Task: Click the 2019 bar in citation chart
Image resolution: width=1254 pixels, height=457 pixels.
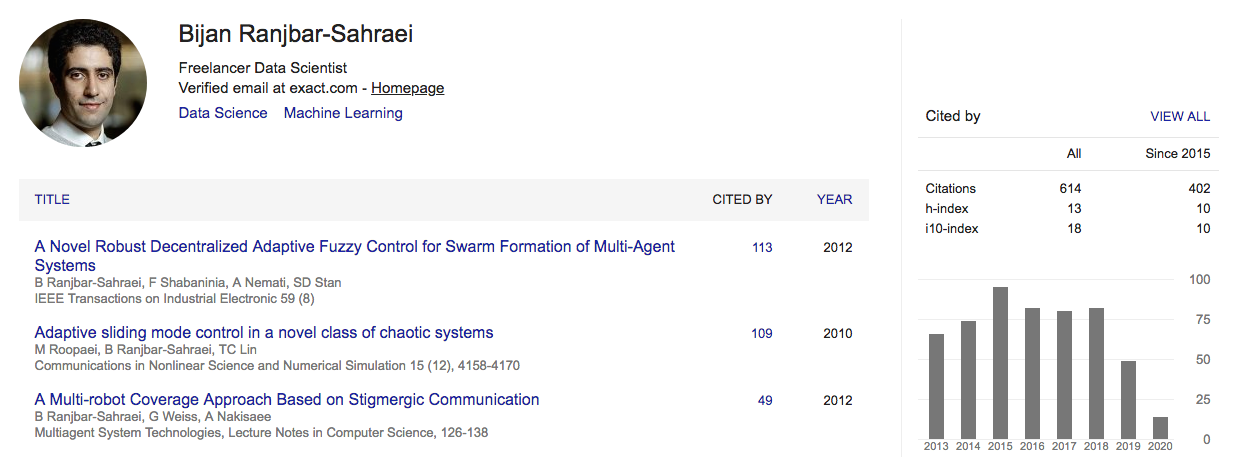Action: [1128, 400]
